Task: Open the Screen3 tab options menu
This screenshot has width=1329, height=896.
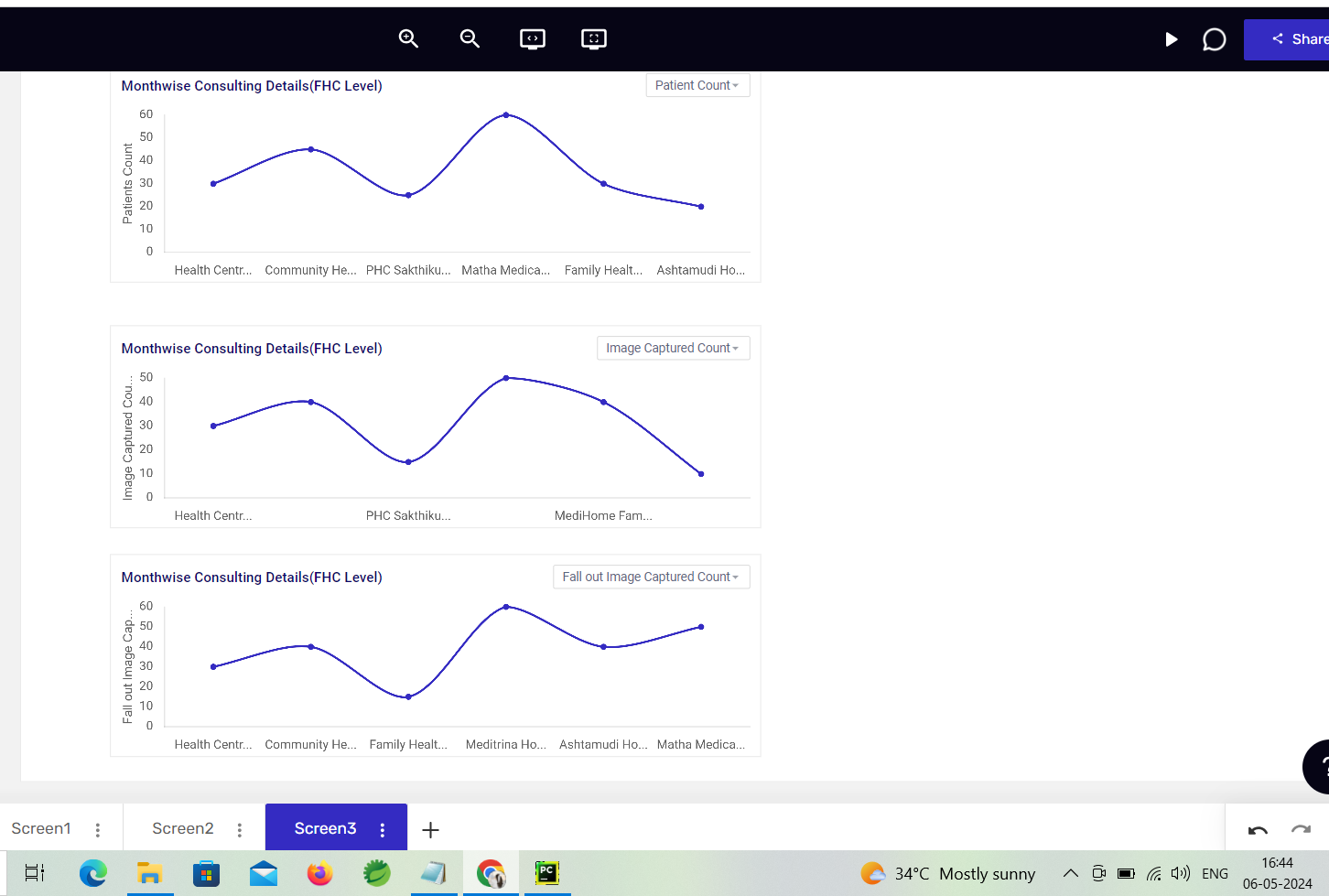Action: (383, 829)
